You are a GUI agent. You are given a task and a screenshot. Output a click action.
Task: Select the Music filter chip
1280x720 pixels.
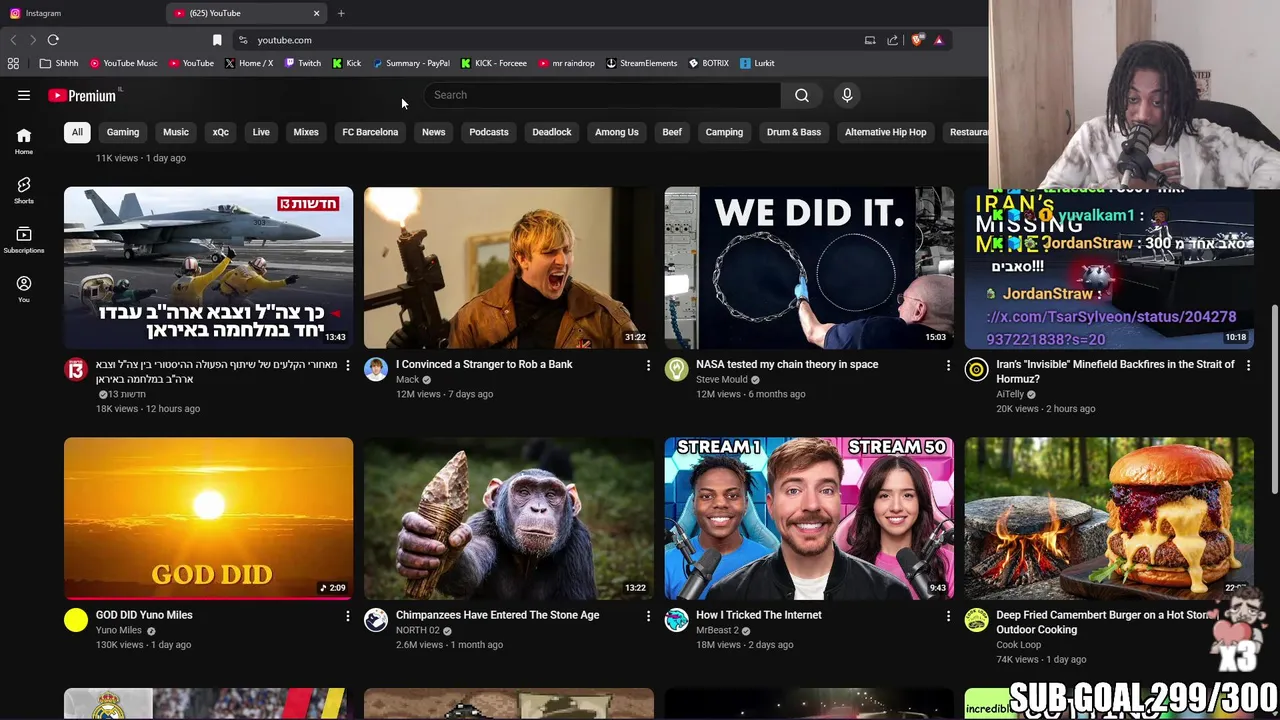(176, 132)
